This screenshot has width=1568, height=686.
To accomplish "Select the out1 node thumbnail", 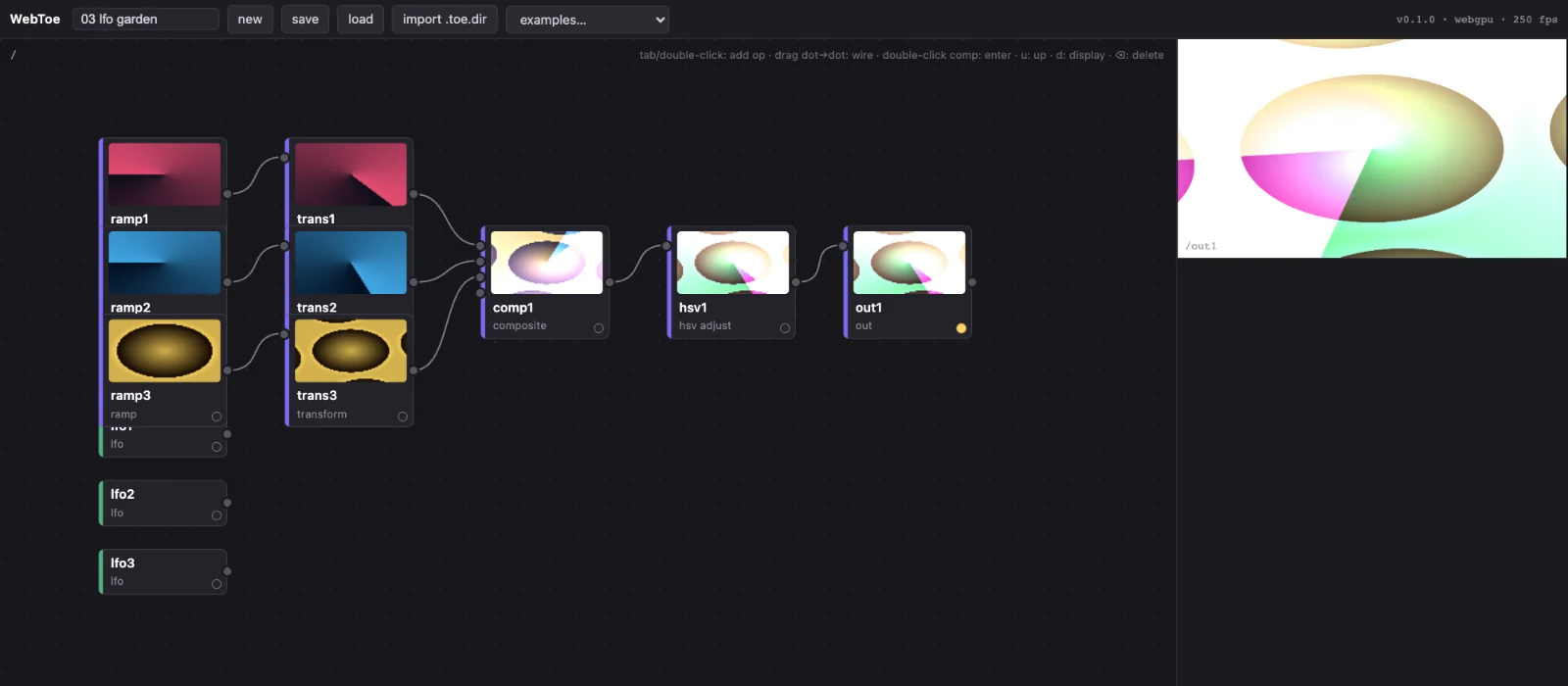I will coord(909,263).
